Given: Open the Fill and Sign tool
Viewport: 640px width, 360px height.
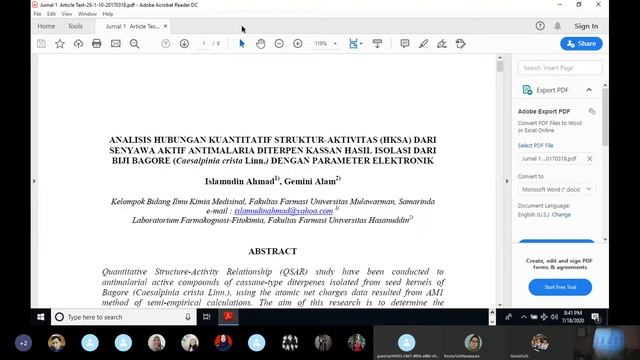Looking at the screenshot, I should tap(442, 44).
